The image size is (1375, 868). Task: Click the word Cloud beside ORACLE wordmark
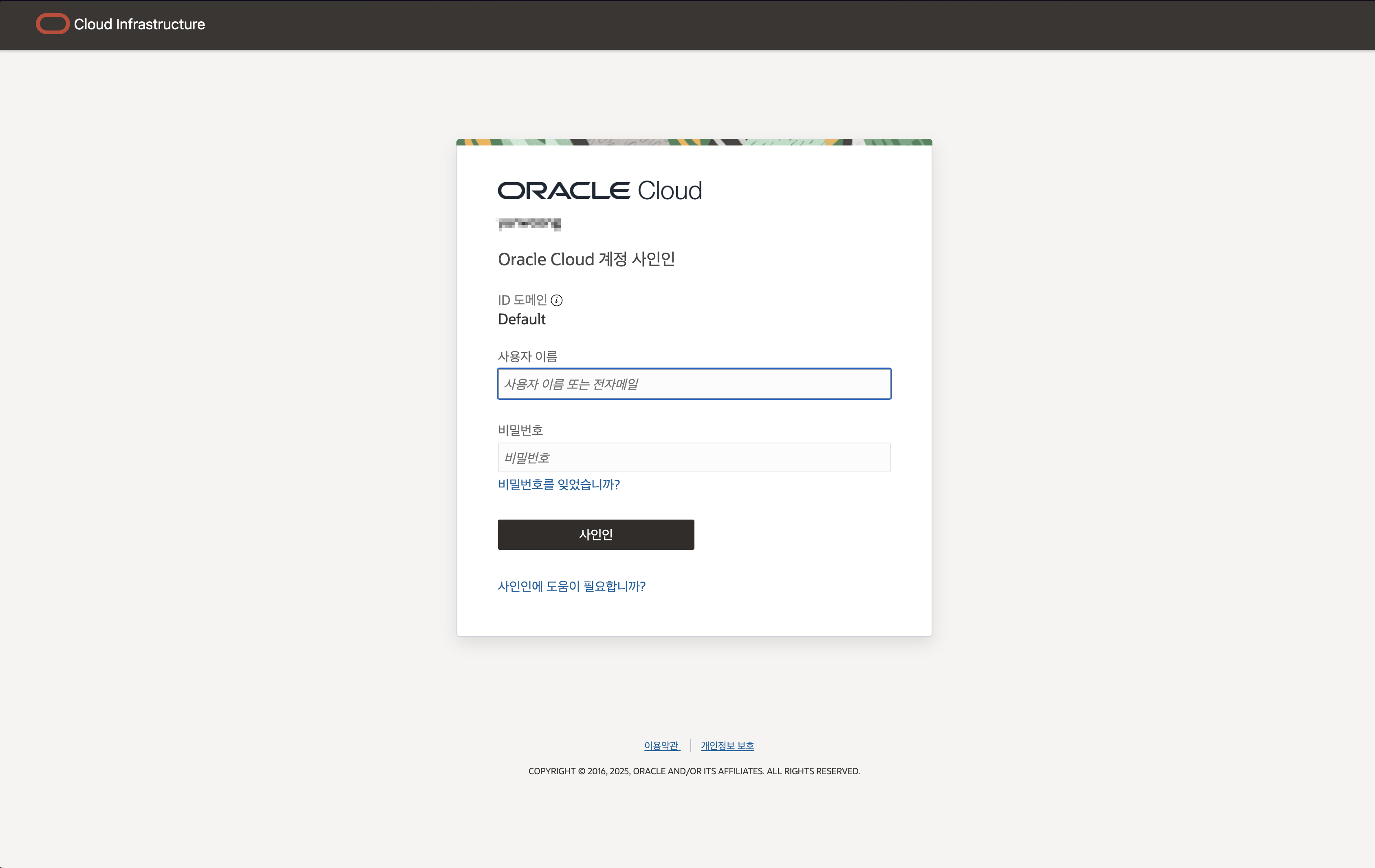[x=669, y=191]
